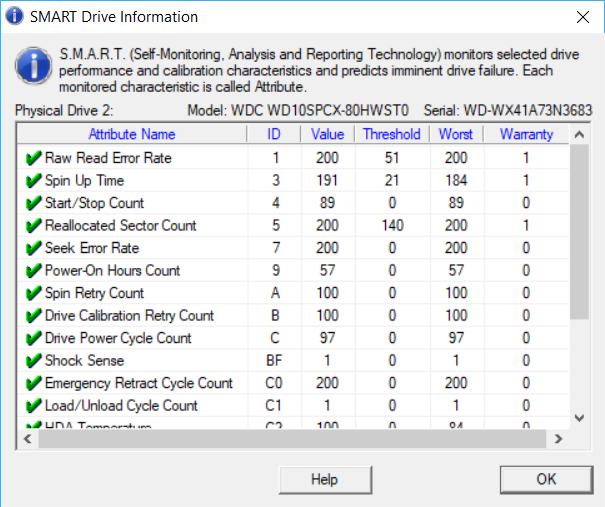605x507 pixels.
Task: Click the green check icon beside Reallocated Sector Count
Action: (x=34, y=226)
